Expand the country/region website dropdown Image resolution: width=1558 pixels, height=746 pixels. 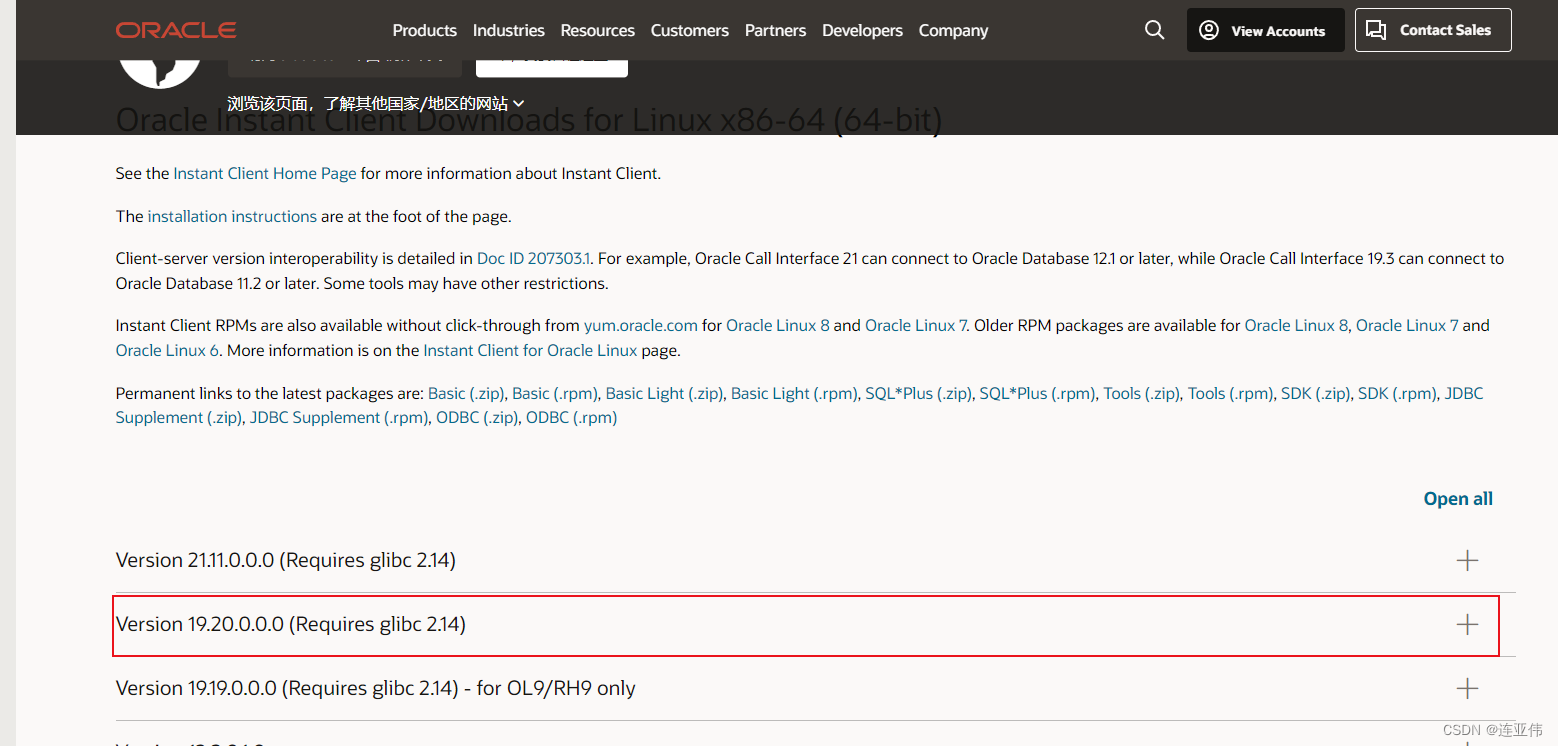376,103
